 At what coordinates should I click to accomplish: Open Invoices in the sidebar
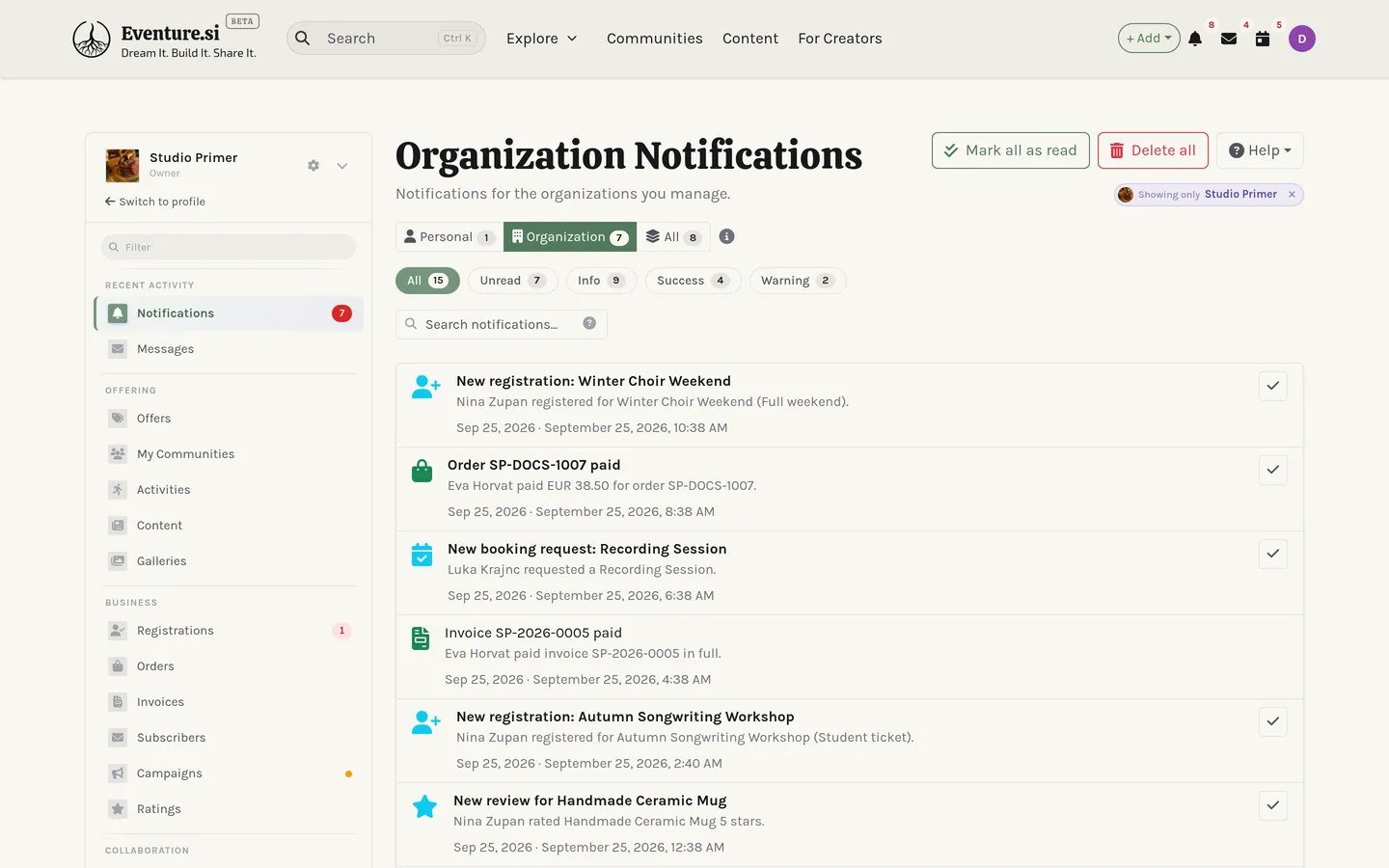point(229,702)
